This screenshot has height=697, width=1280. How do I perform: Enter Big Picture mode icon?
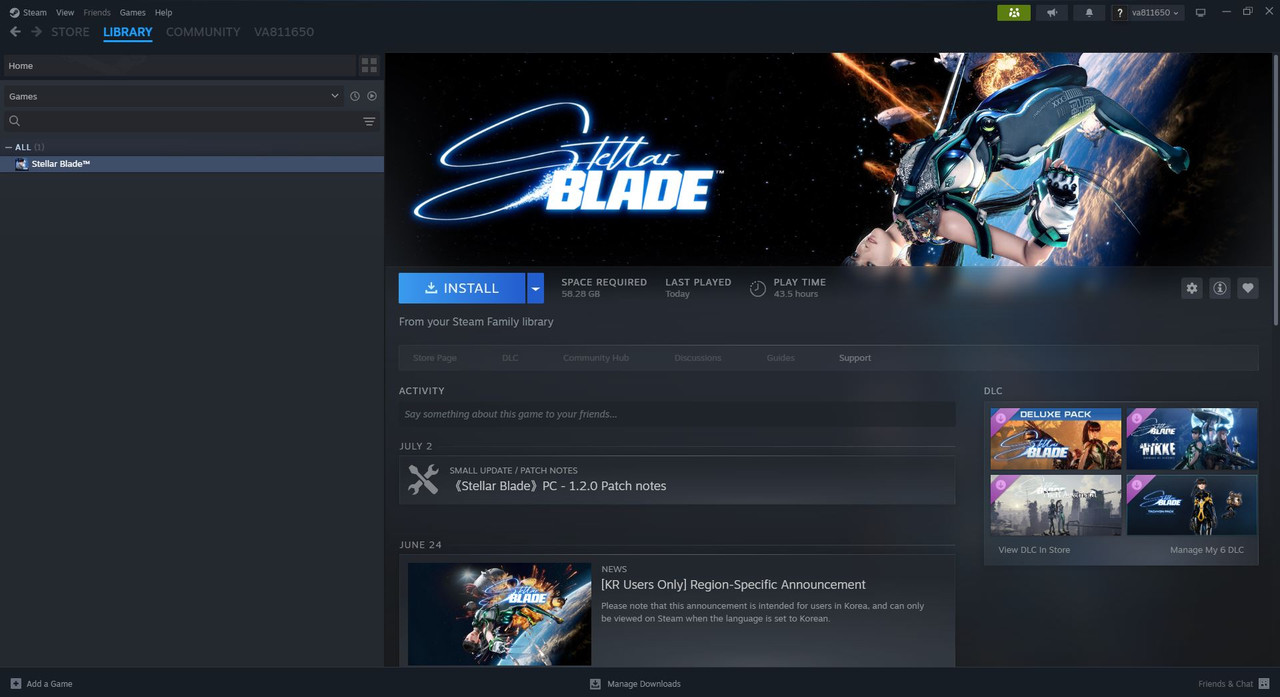coord(1201,12)
